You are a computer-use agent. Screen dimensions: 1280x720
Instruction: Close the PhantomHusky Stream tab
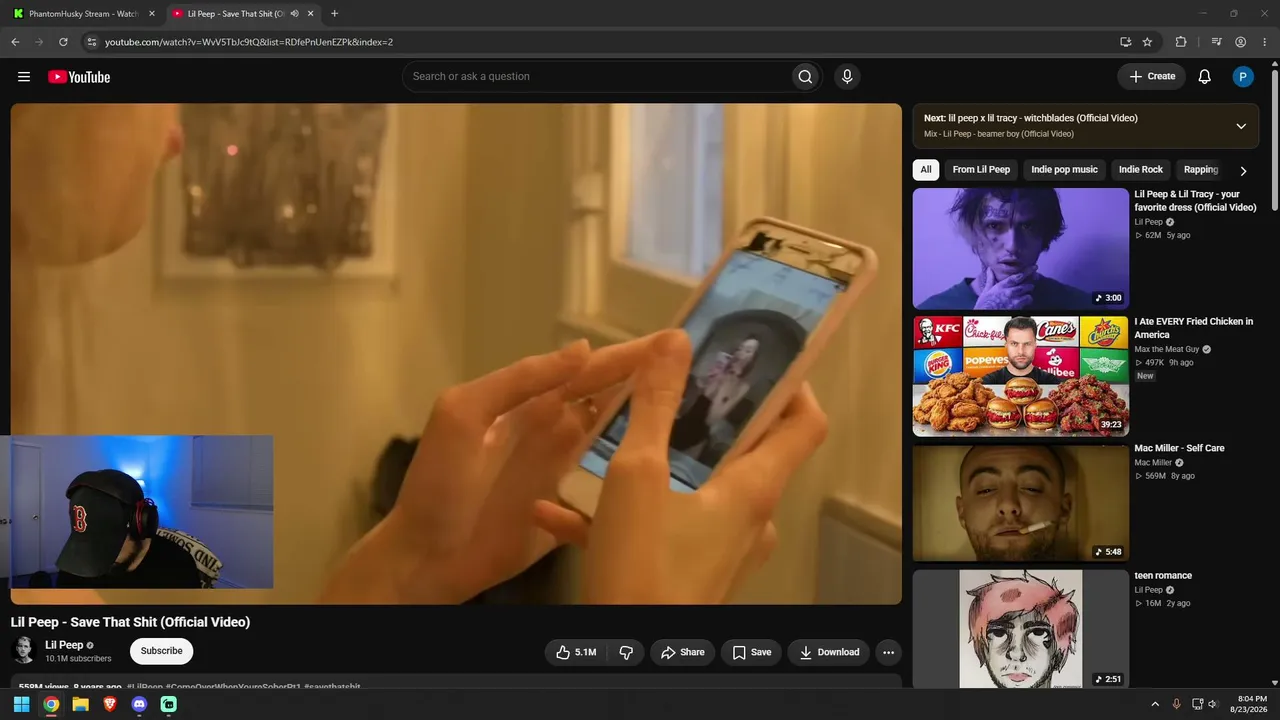click(152, 14)
